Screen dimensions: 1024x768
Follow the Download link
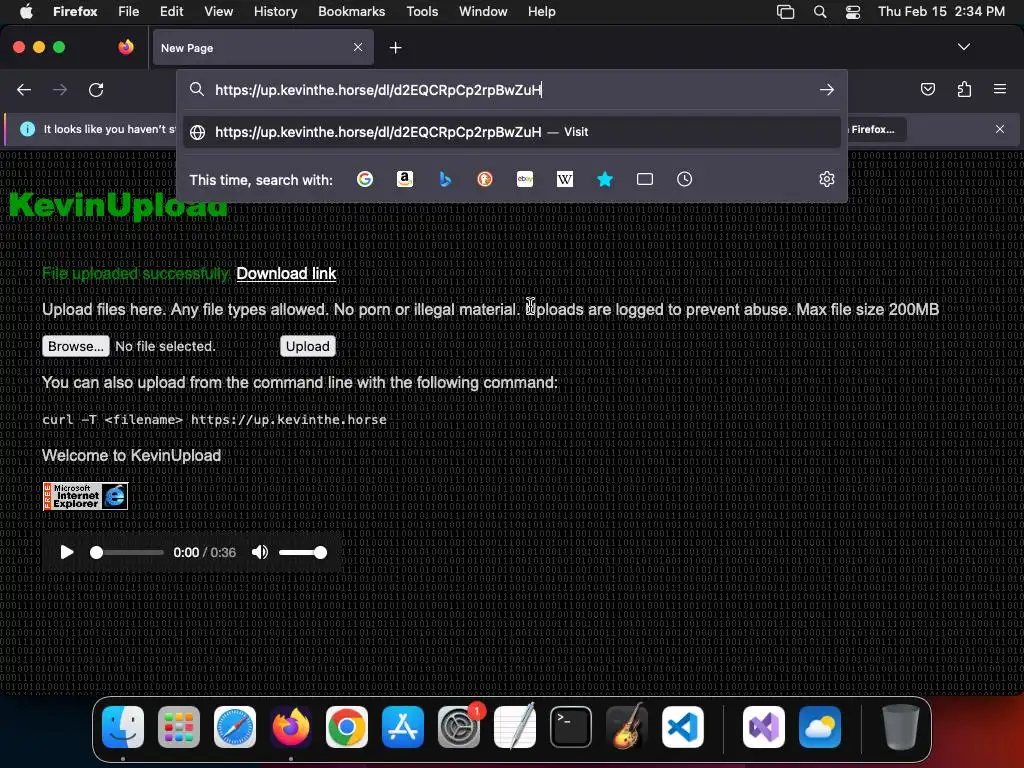click(x=286, y=274)
